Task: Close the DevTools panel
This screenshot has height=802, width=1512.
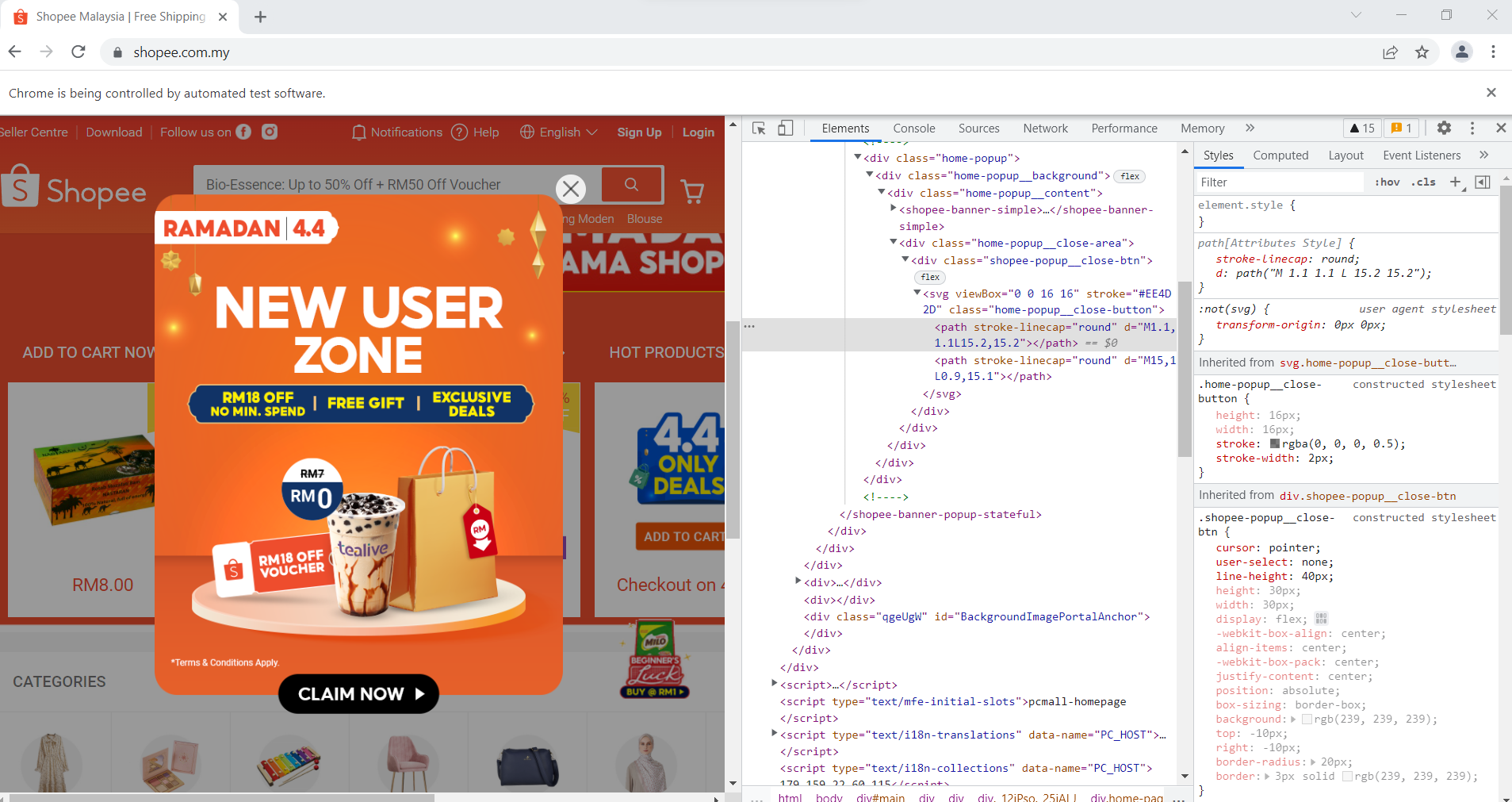Action: (x=1500, y=128)
